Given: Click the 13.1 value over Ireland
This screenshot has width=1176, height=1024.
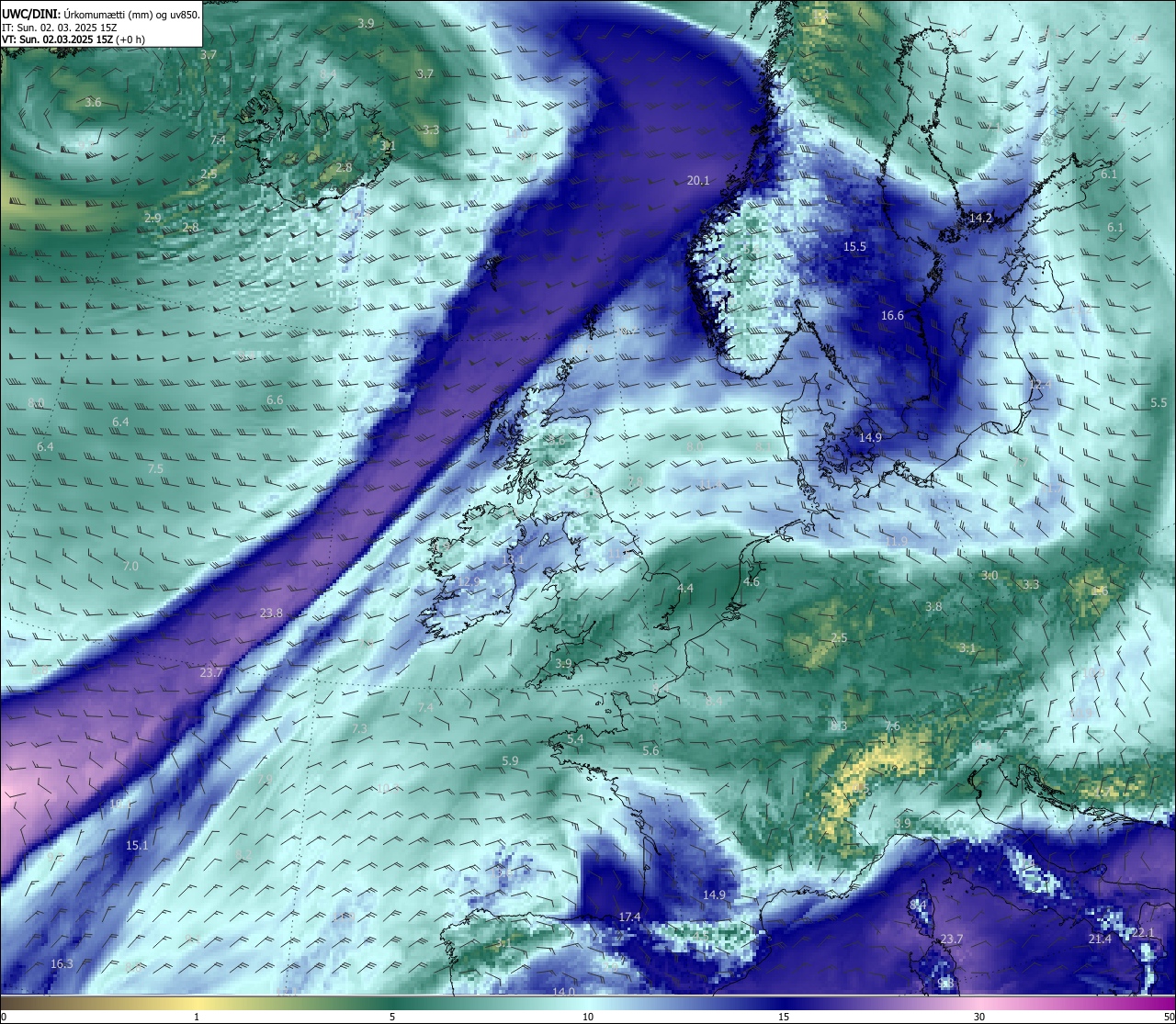Looking at the screenshot, I should point(514,560).
